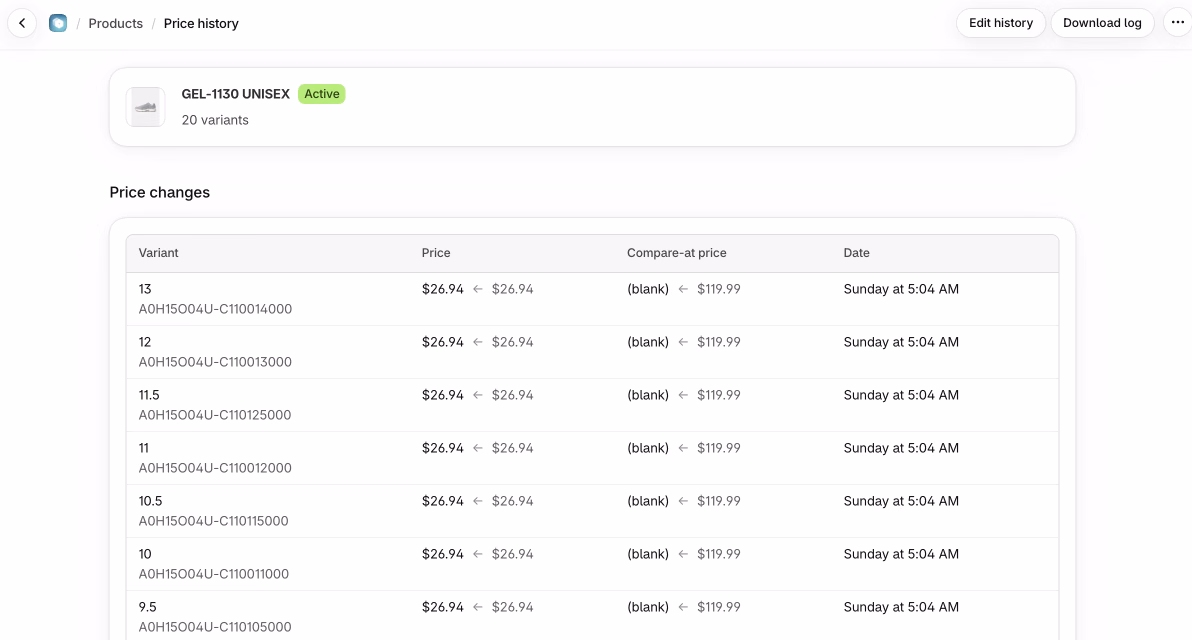1192x640 pixels.
Task: Click new price $26.94 for variant 13
Action: point(442,289)
